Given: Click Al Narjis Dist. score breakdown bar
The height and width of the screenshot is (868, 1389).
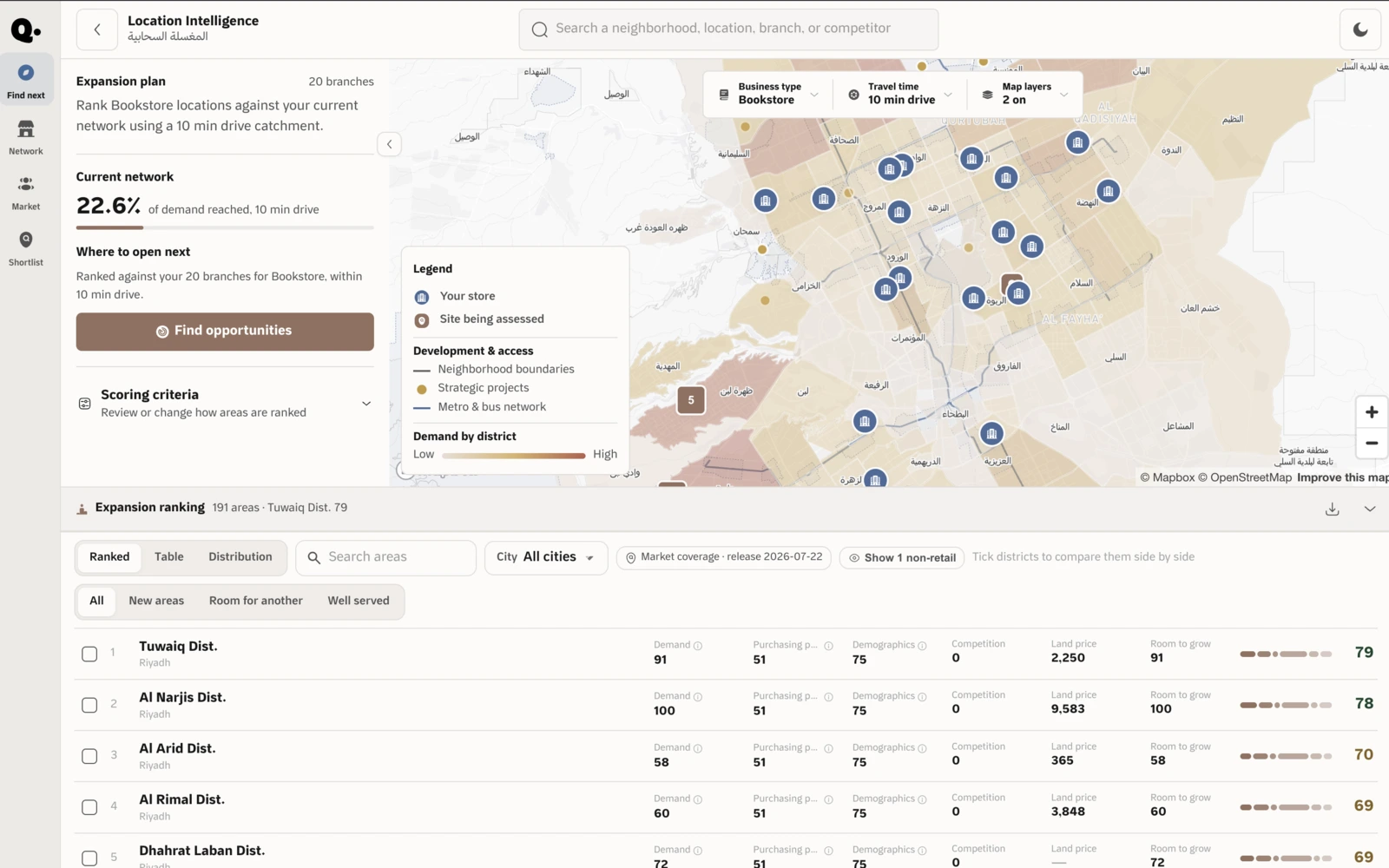Looking at the screenshot, I should point(1286,705).
